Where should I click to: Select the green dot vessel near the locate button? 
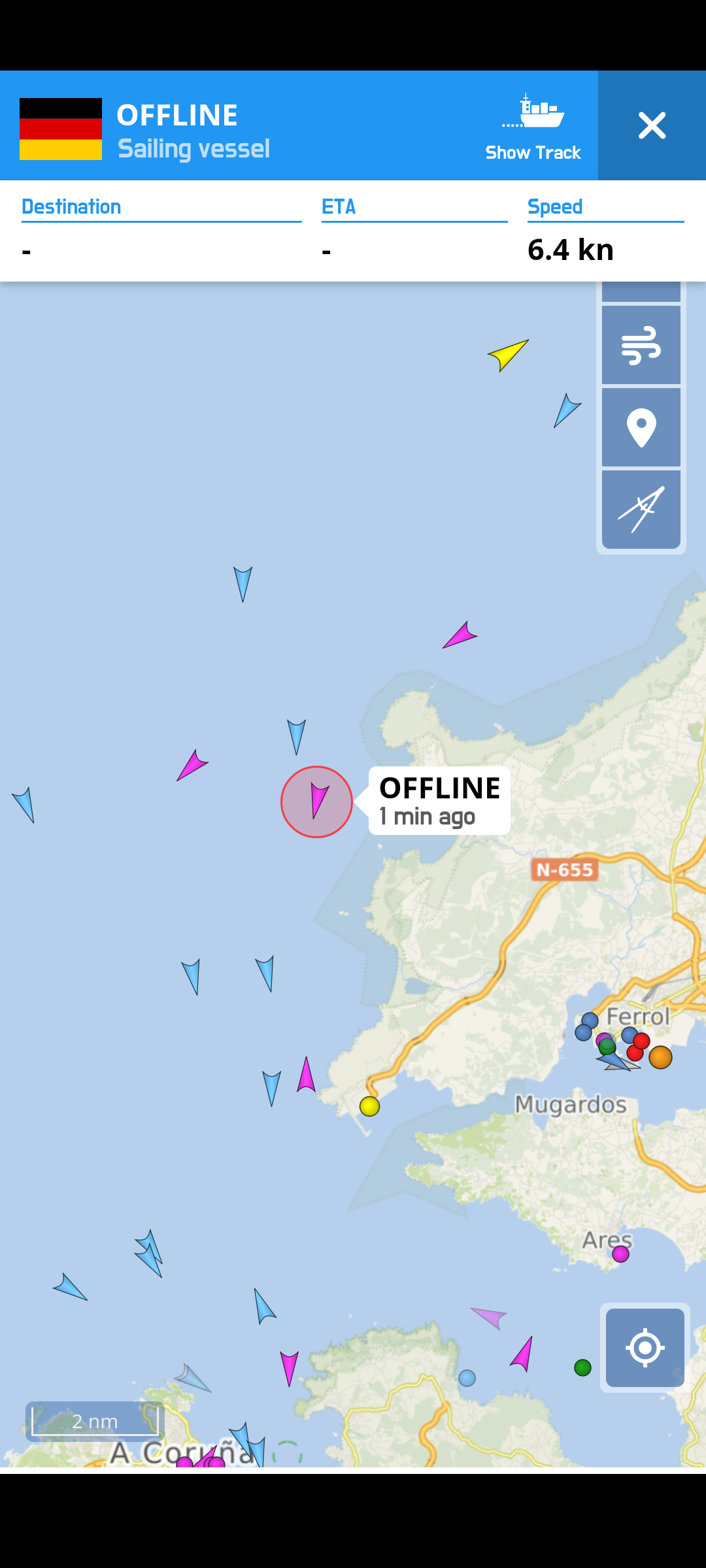(x=582, y=1367)
